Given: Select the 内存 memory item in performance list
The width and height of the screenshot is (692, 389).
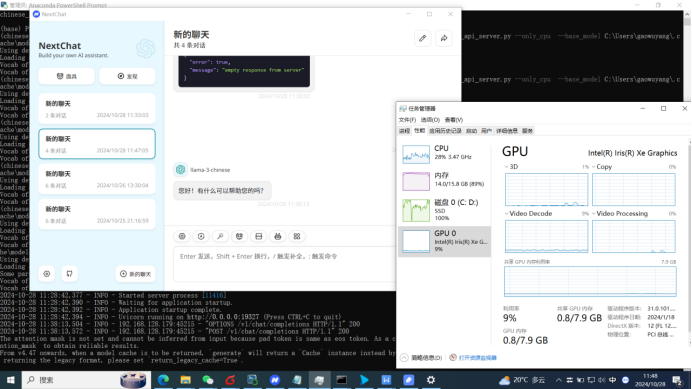Looking at the screenshot, I should (x=444, y=181).
